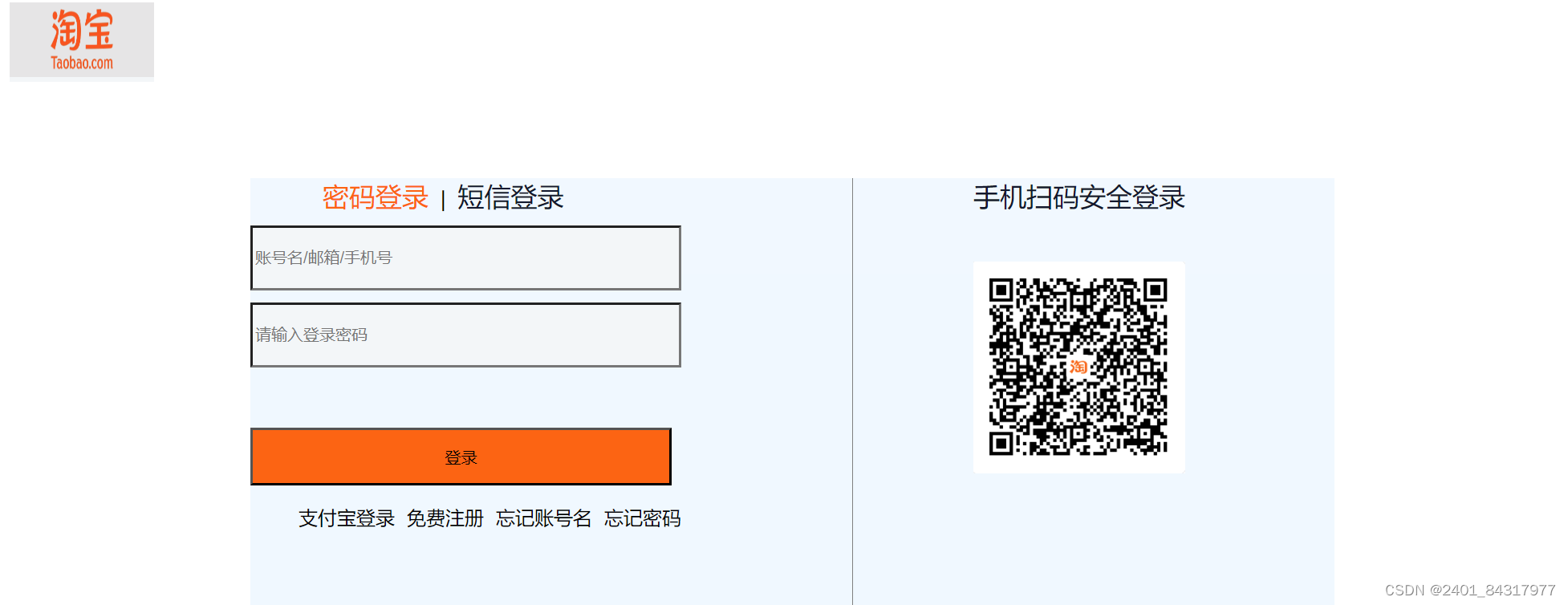1568x605 pixels.
Task: Click the orange 淘宝 characters in the logo
Action: pos(82,30)
